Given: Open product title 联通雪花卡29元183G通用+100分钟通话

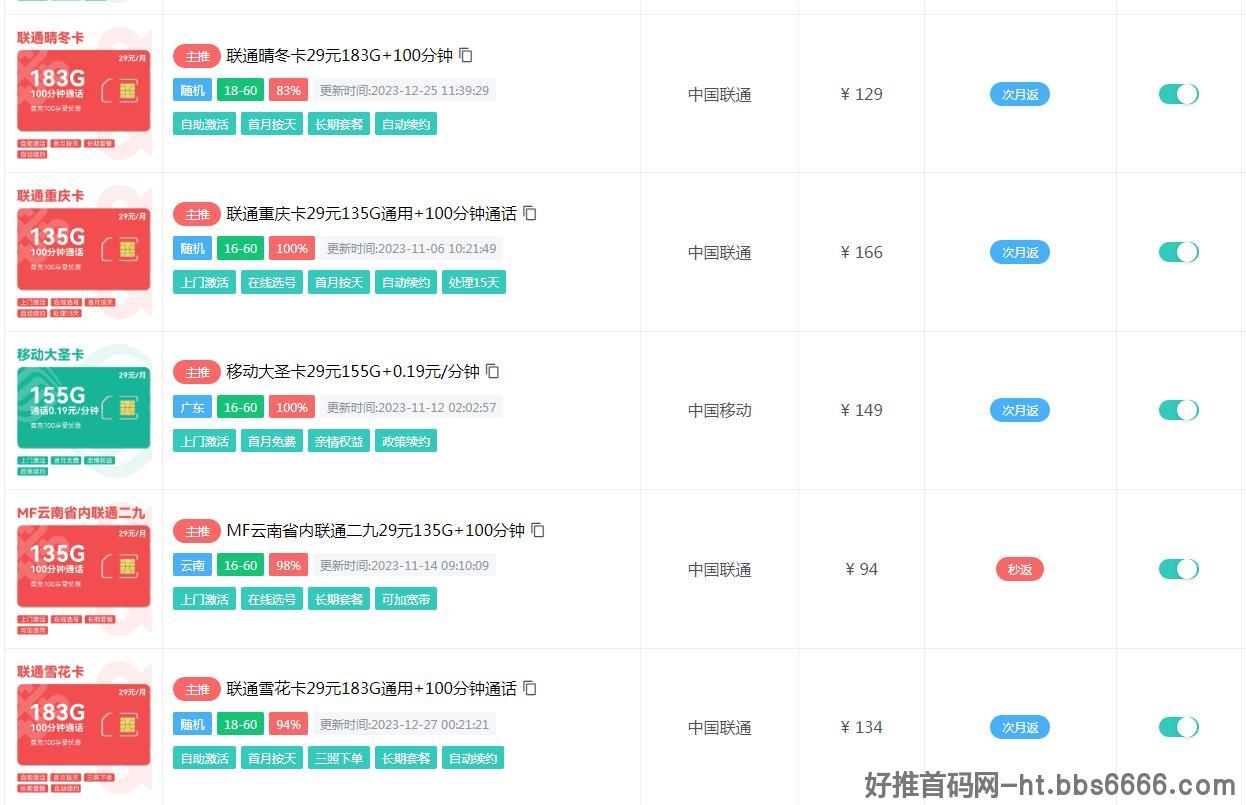Looking at the screenshot, I should (371, 689).
